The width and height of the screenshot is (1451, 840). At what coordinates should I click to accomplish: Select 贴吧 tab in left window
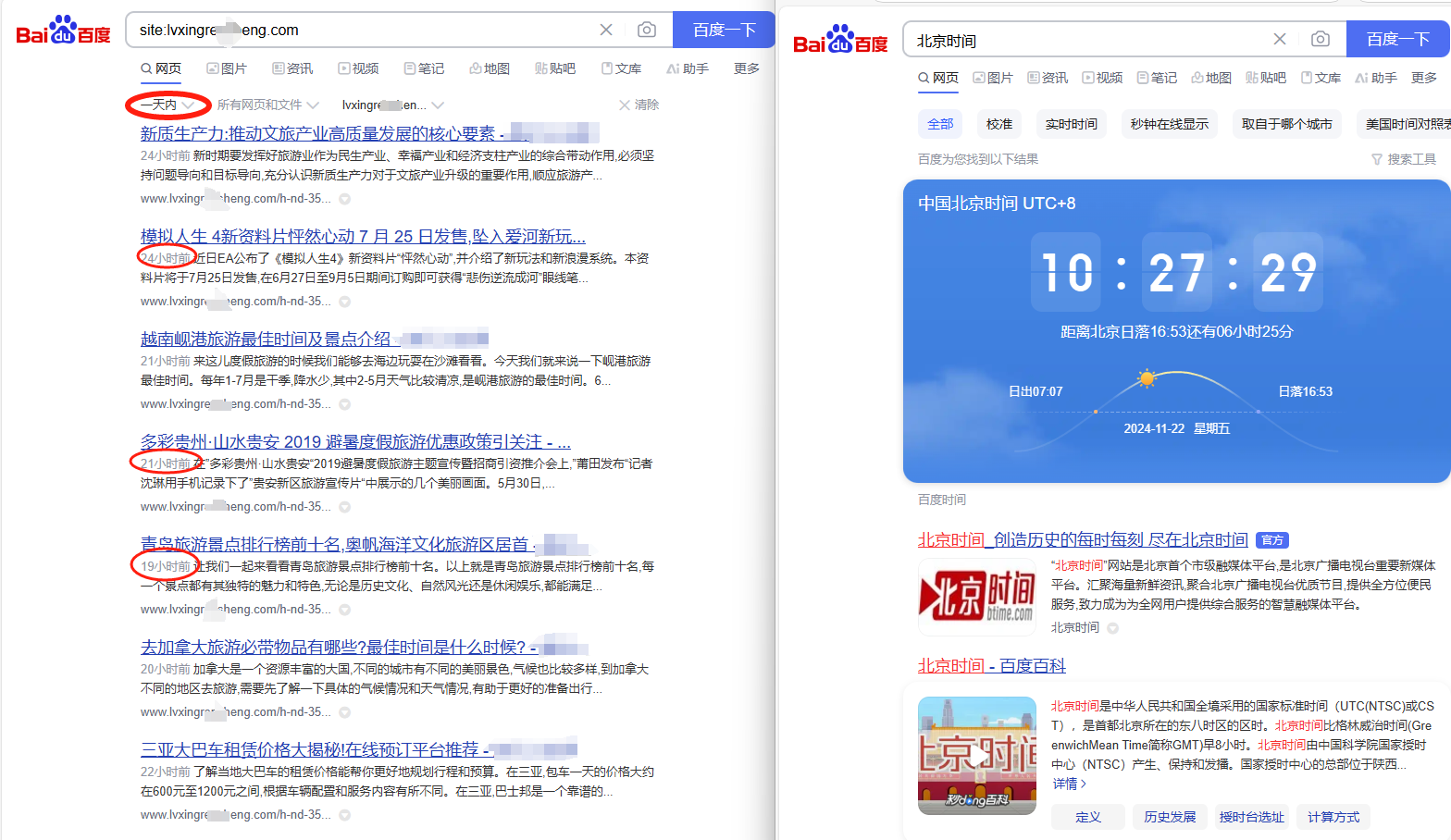click(x=555, y=68)
